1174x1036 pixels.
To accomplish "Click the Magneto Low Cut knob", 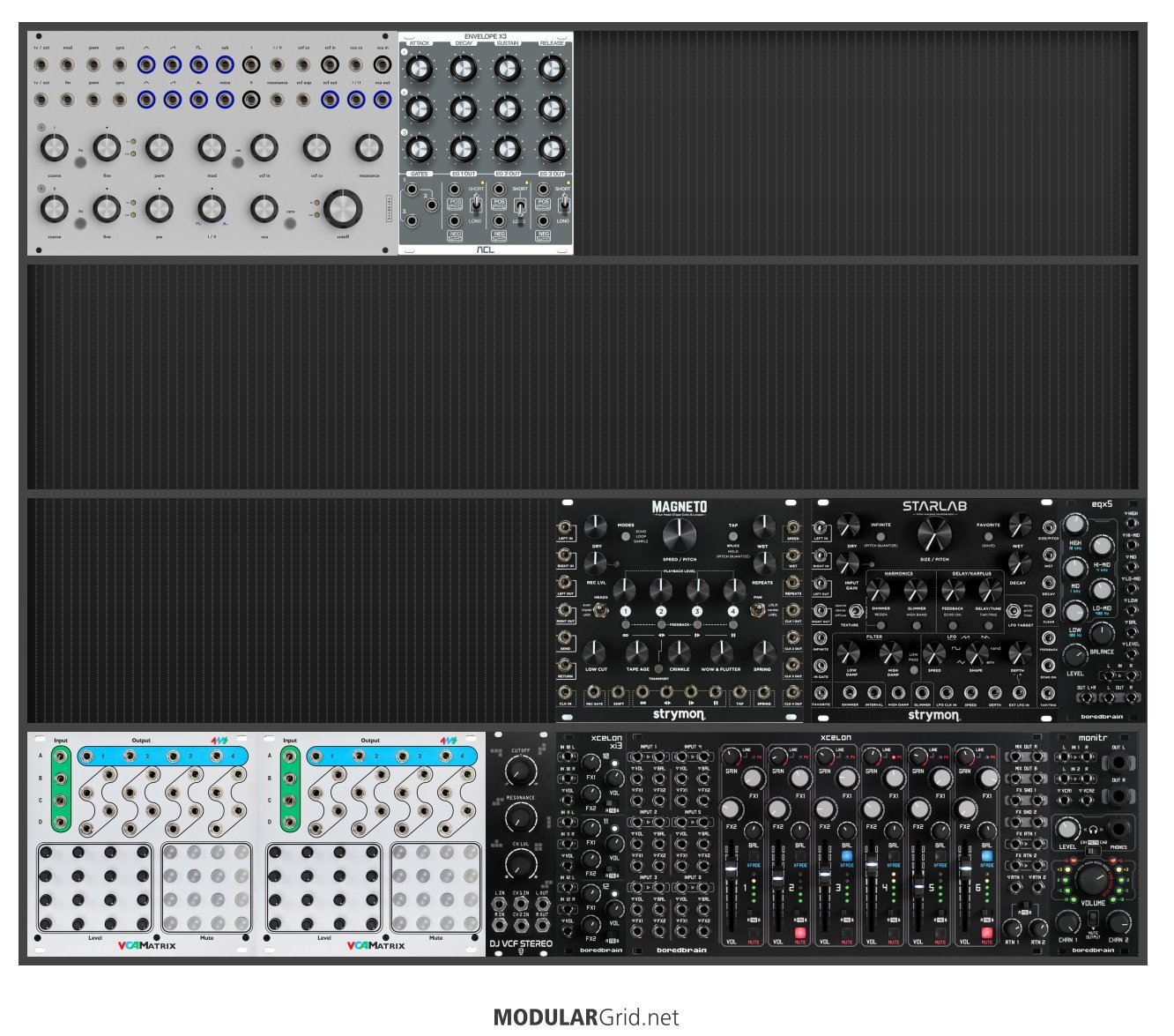I will tap(596, 653).
